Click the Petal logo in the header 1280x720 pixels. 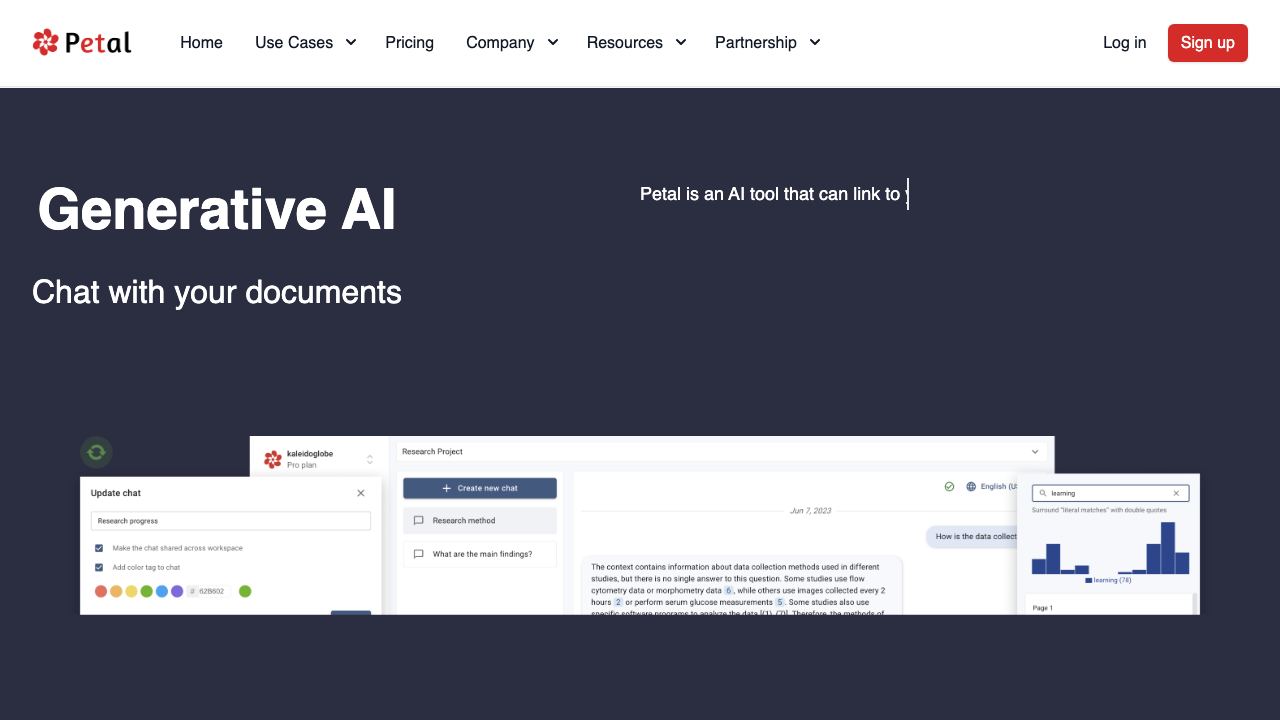tap(82, 42)
